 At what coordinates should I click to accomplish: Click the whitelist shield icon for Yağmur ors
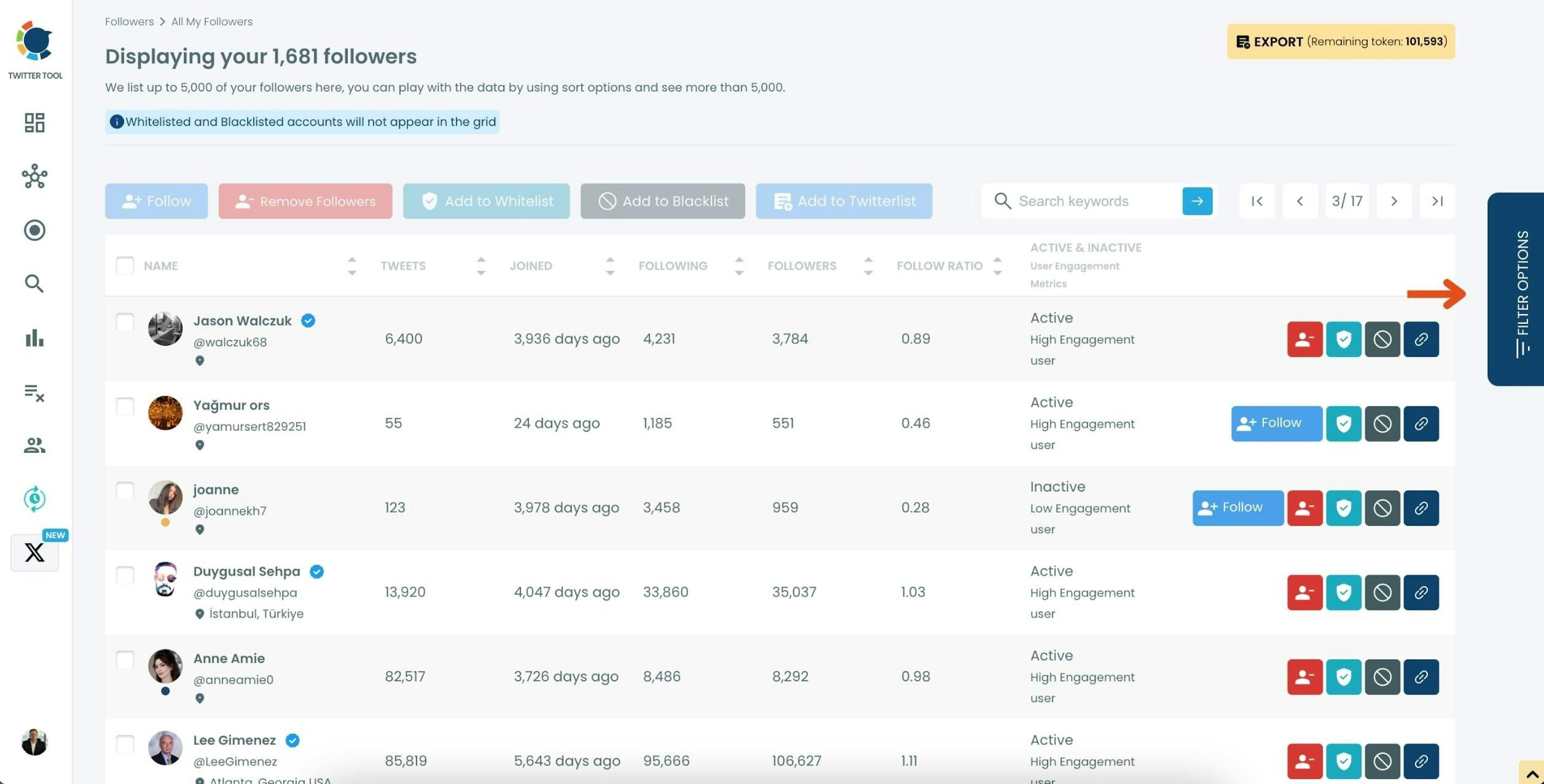pyautogui.click(x=1343, y=423)
